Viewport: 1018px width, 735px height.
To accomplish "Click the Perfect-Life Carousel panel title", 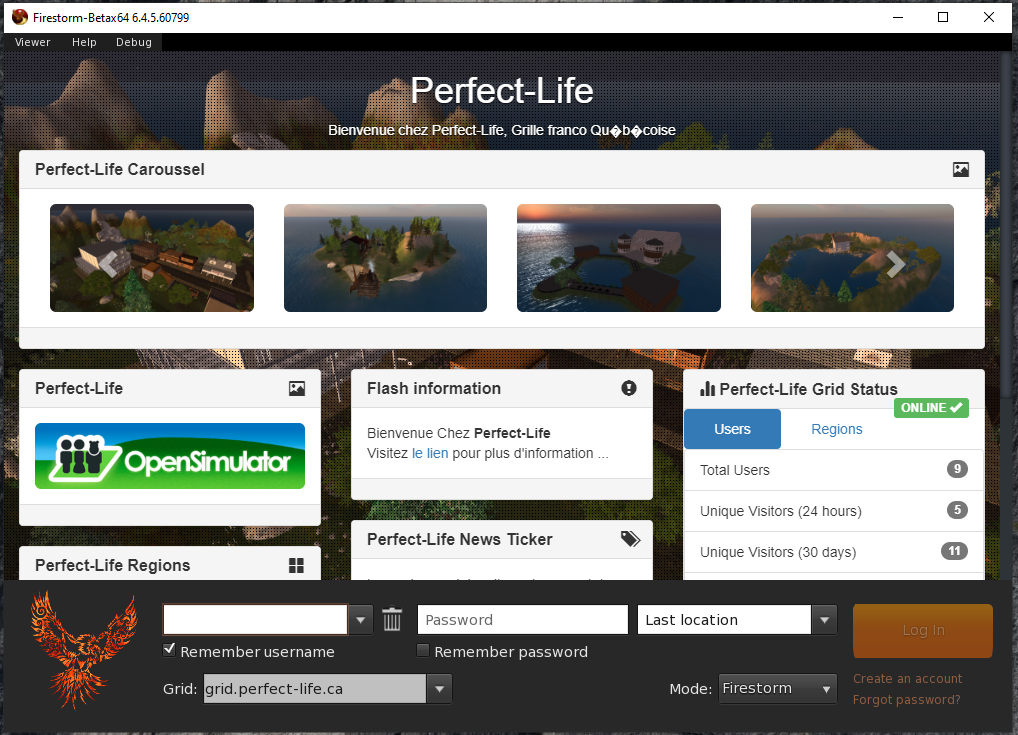I will [119, 169].
